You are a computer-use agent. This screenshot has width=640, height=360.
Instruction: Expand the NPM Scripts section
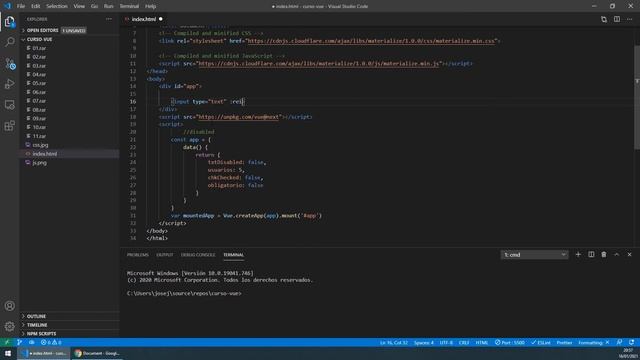tap(41, 334)
